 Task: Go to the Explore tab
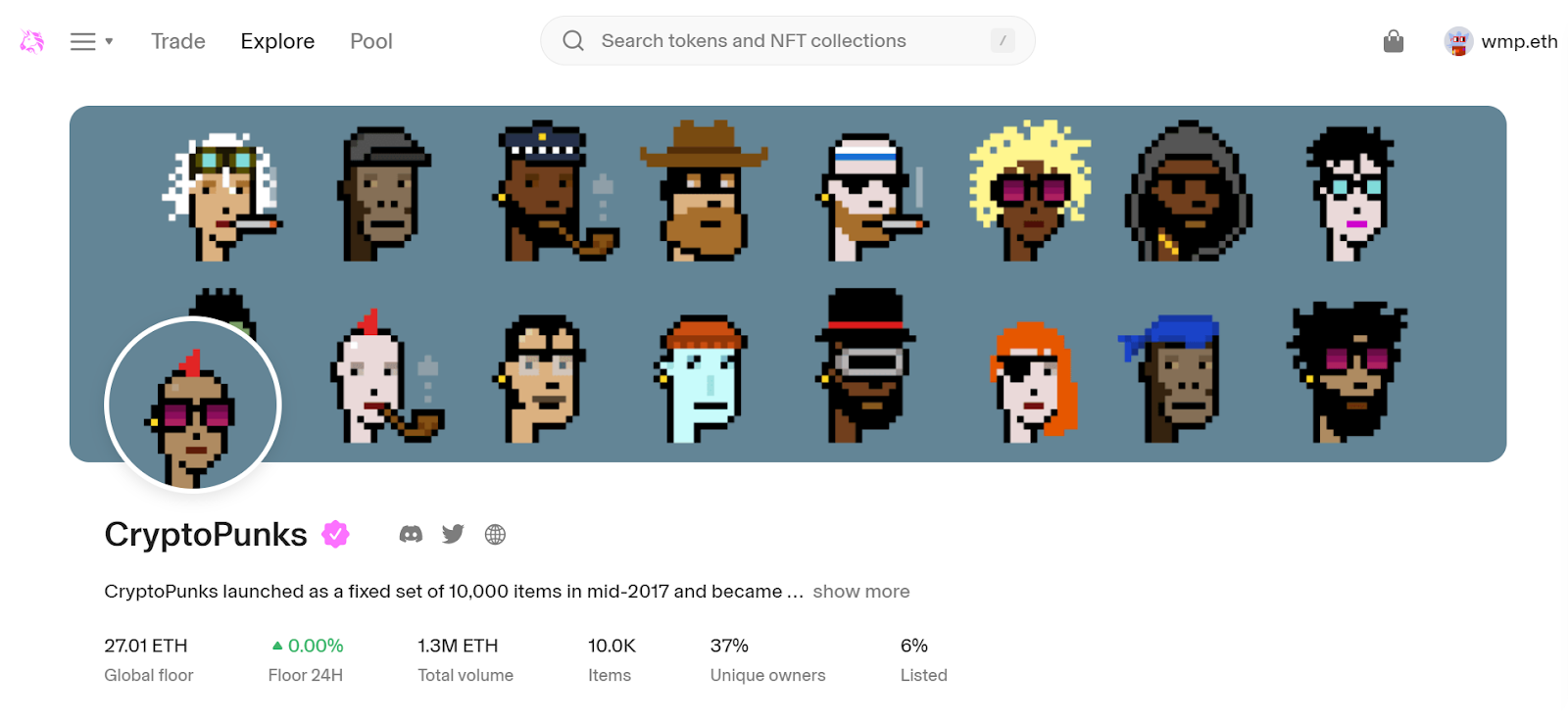point(277,41)
